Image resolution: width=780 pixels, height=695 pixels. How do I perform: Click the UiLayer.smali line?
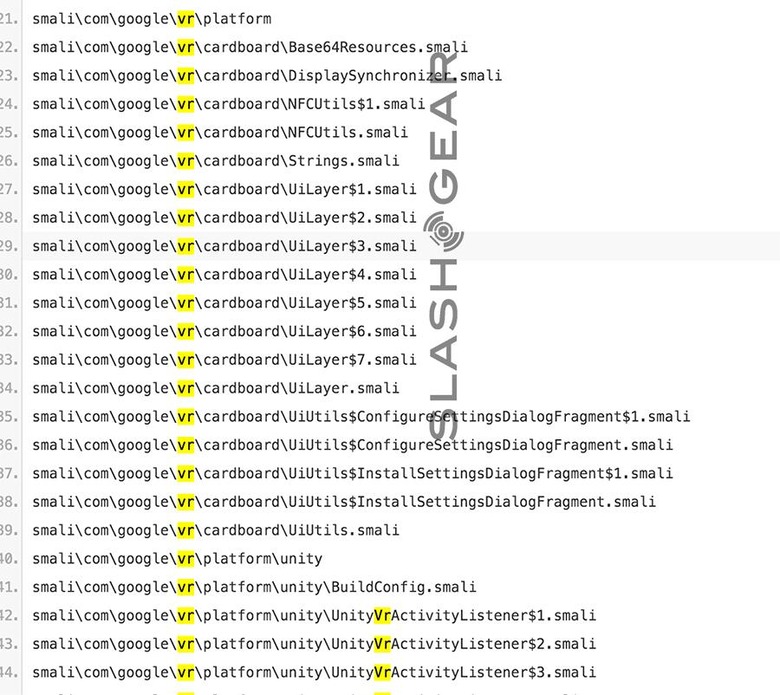216,388
